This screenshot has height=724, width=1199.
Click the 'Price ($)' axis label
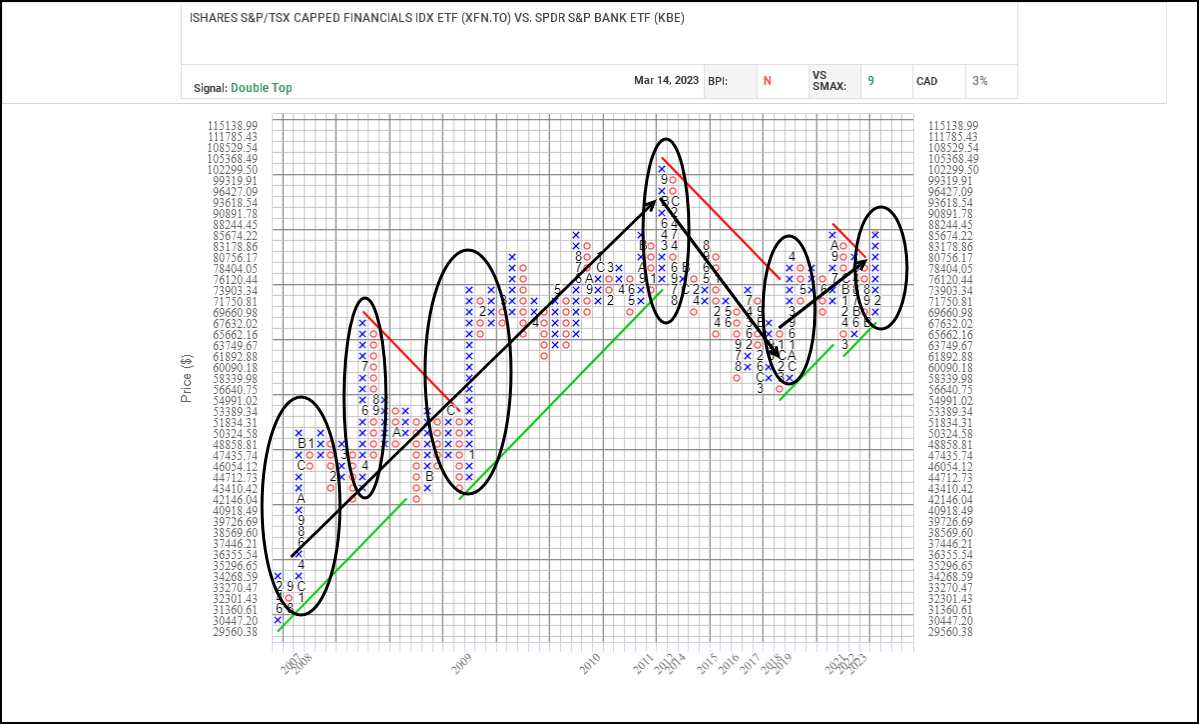tap(186, 378)
